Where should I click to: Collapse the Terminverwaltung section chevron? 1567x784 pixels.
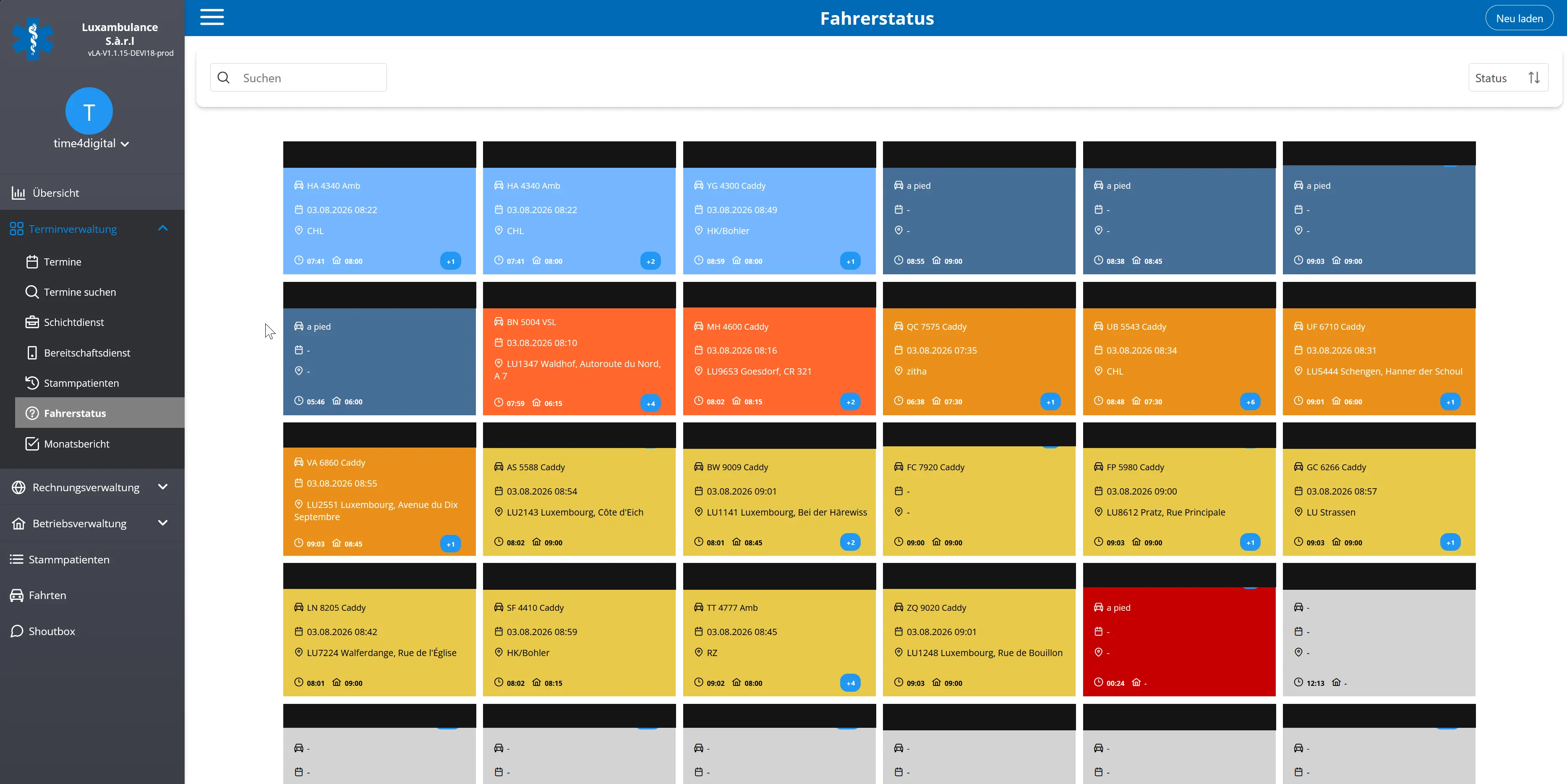point(162,228)
